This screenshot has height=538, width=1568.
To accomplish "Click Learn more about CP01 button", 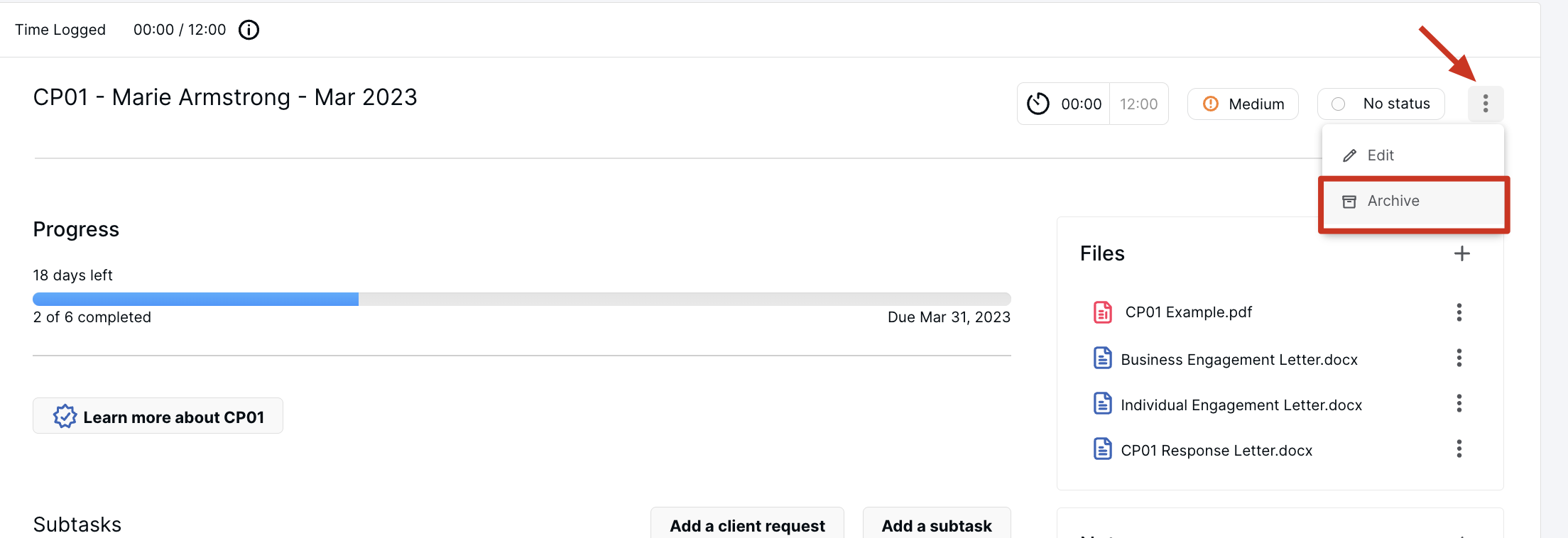I will click(x=158, y=416).
